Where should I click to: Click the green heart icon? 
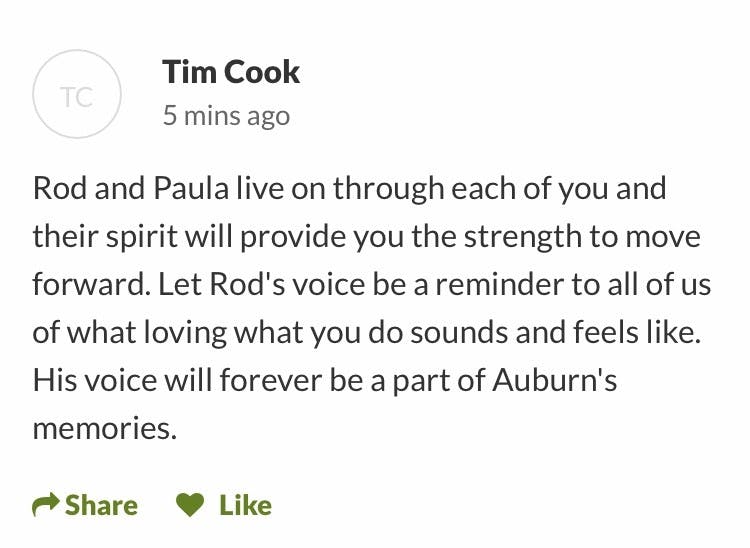(190, 506)
